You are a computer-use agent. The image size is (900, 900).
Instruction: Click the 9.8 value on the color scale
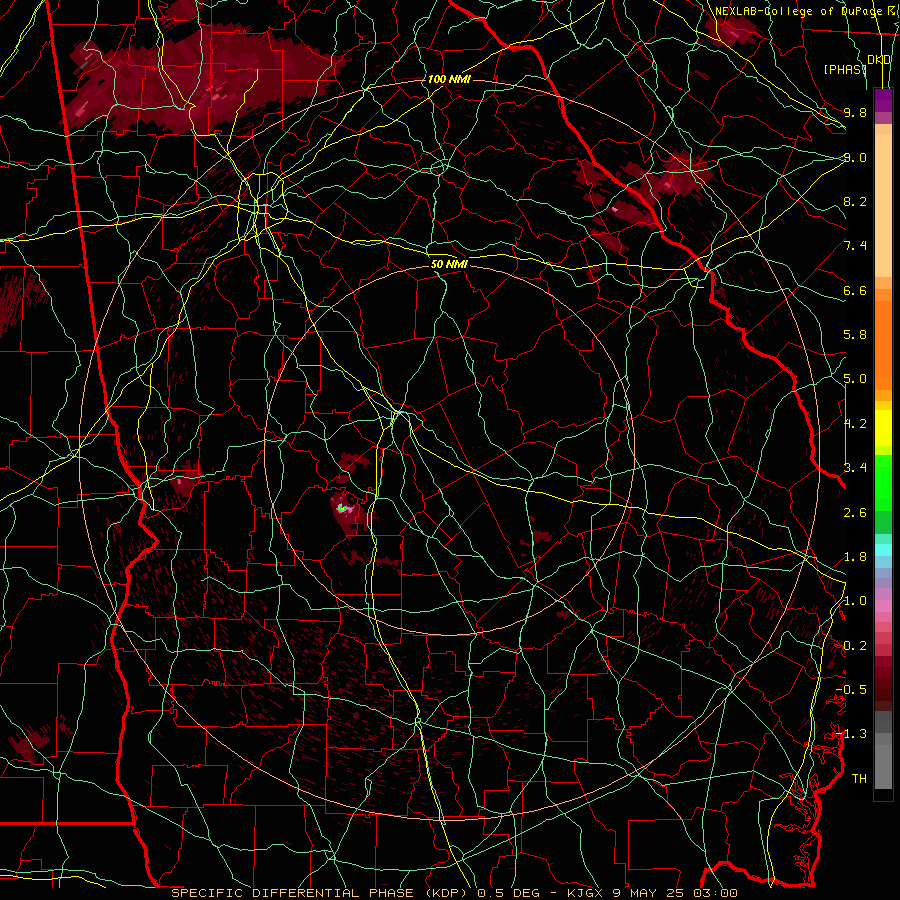(855, 112)
